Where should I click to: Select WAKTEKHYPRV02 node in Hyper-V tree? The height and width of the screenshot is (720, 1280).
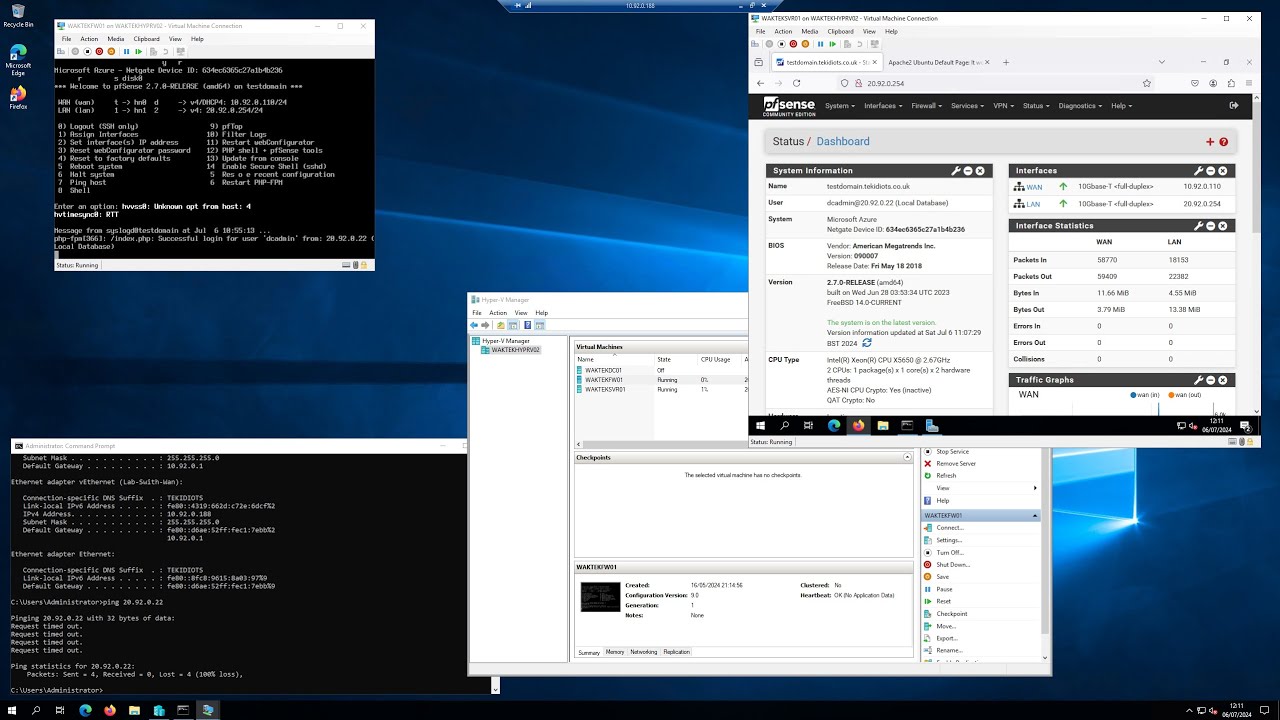coord(515,350)
